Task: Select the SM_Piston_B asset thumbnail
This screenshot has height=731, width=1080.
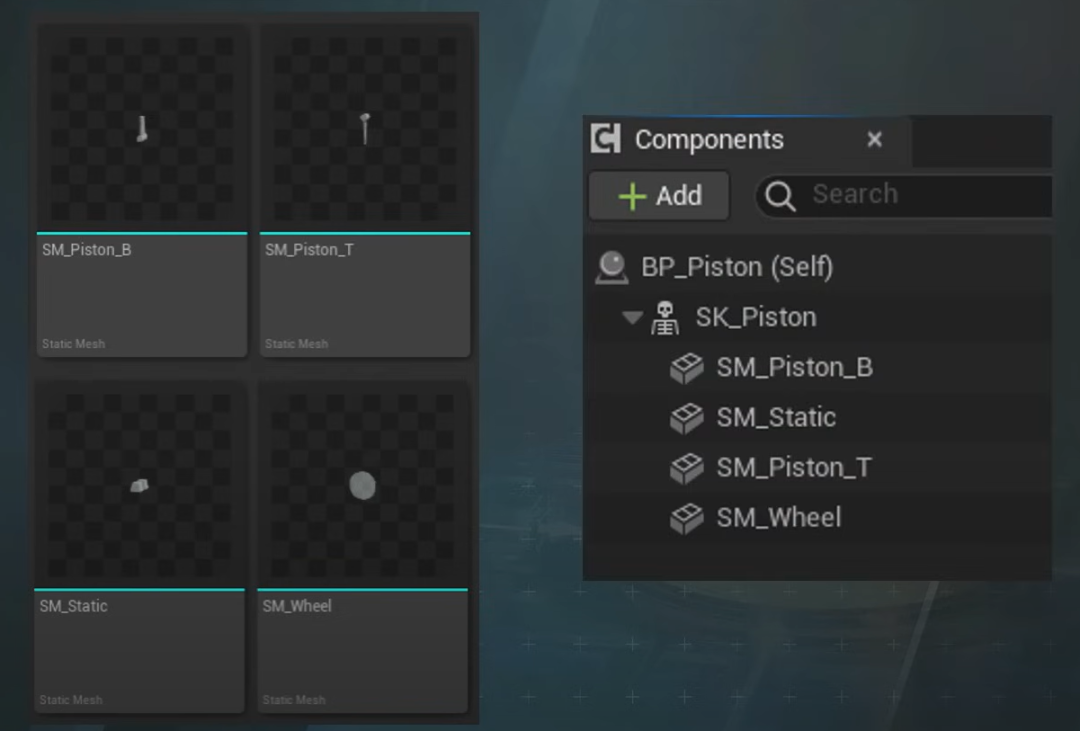Action: (x=142, y=129)
